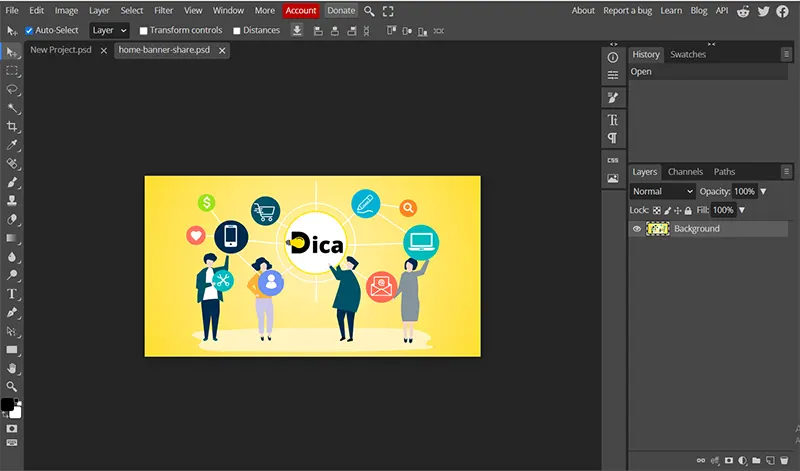Select the Hand tool

pyautogui.click(x=12, y=368)
